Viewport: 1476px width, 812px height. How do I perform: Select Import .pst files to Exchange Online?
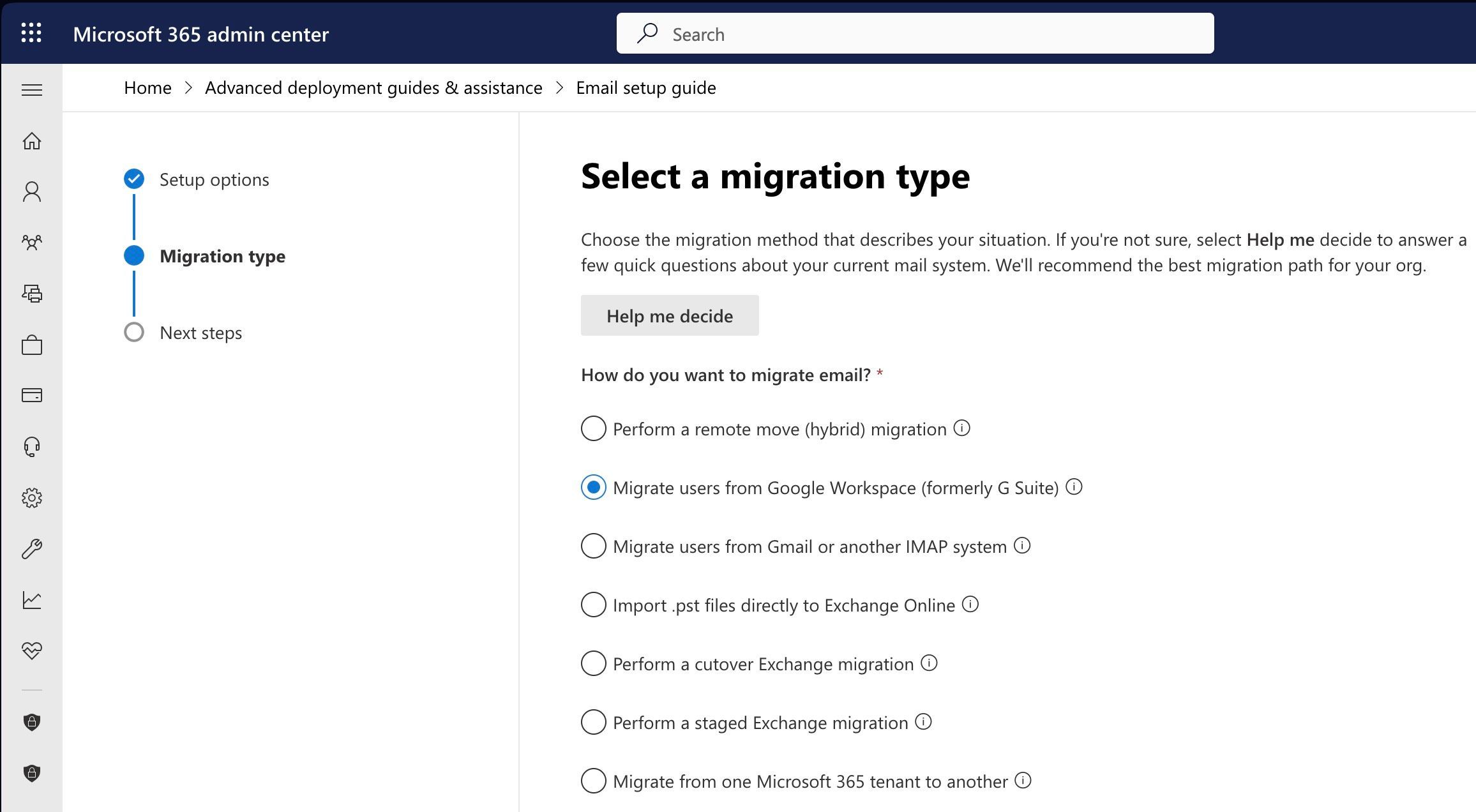[x=593, y=605]
